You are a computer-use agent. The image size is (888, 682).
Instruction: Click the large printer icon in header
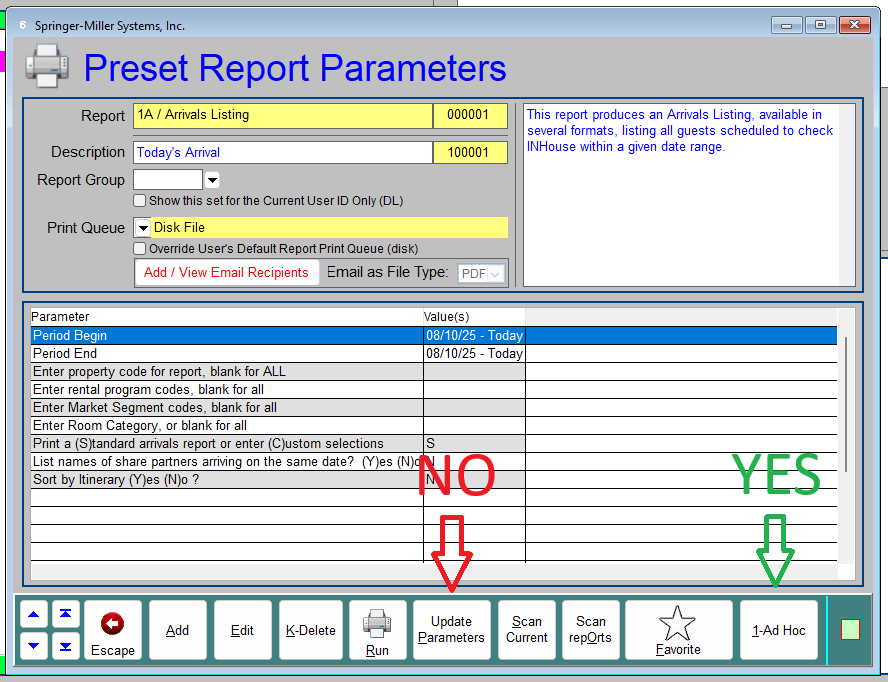pos(47,67)
